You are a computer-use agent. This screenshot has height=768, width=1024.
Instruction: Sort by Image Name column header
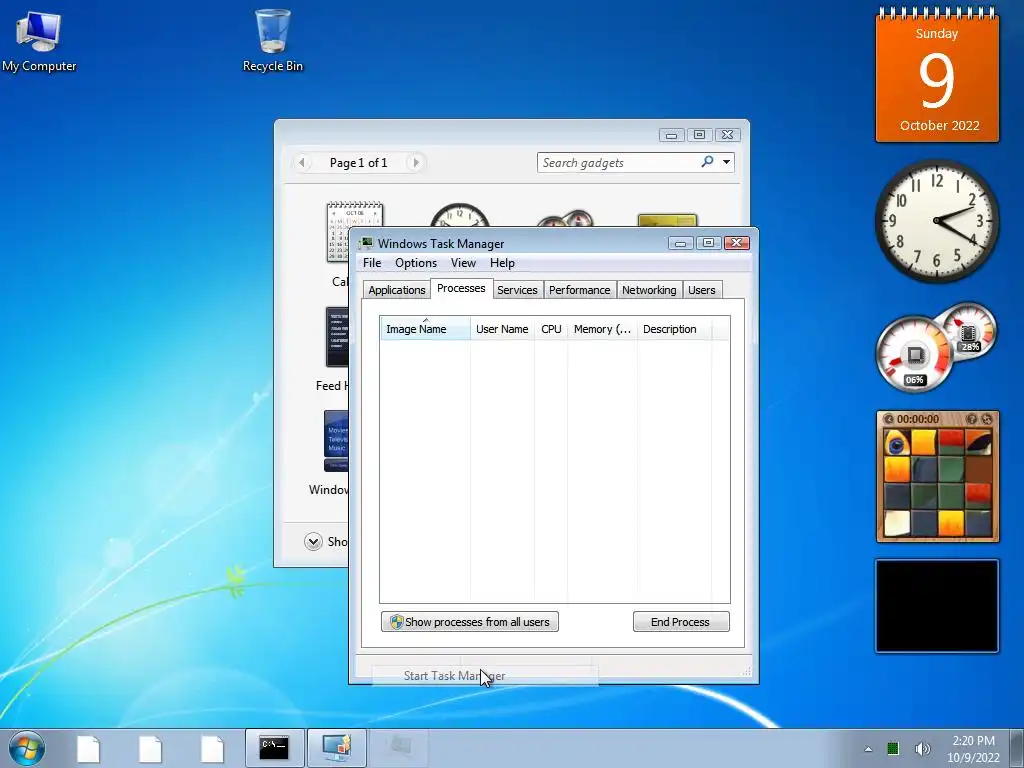tap(425, 329)
